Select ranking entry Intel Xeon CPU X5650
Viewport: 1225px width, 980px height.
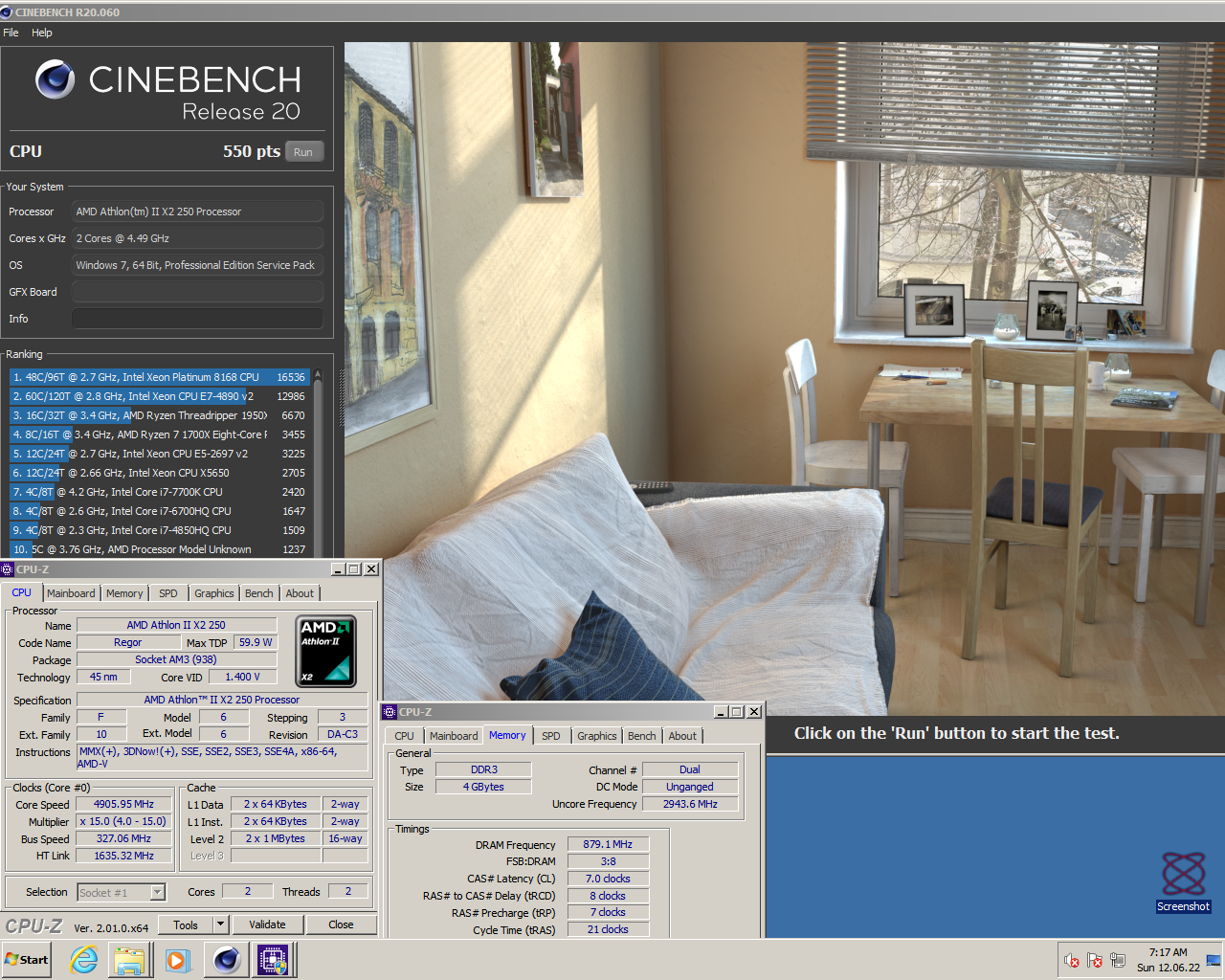pyautogui.click(x=158, y=473)
